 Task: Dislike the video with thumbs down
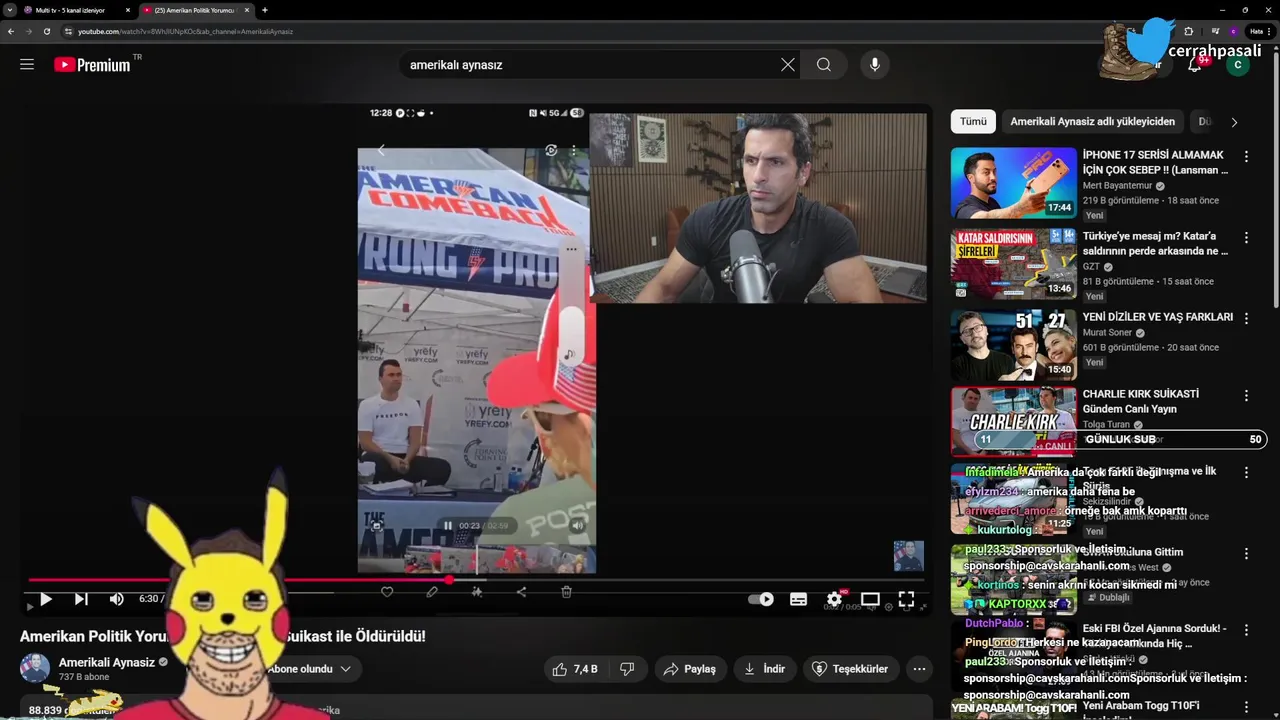pyautogui.click(x=627, y=669)
